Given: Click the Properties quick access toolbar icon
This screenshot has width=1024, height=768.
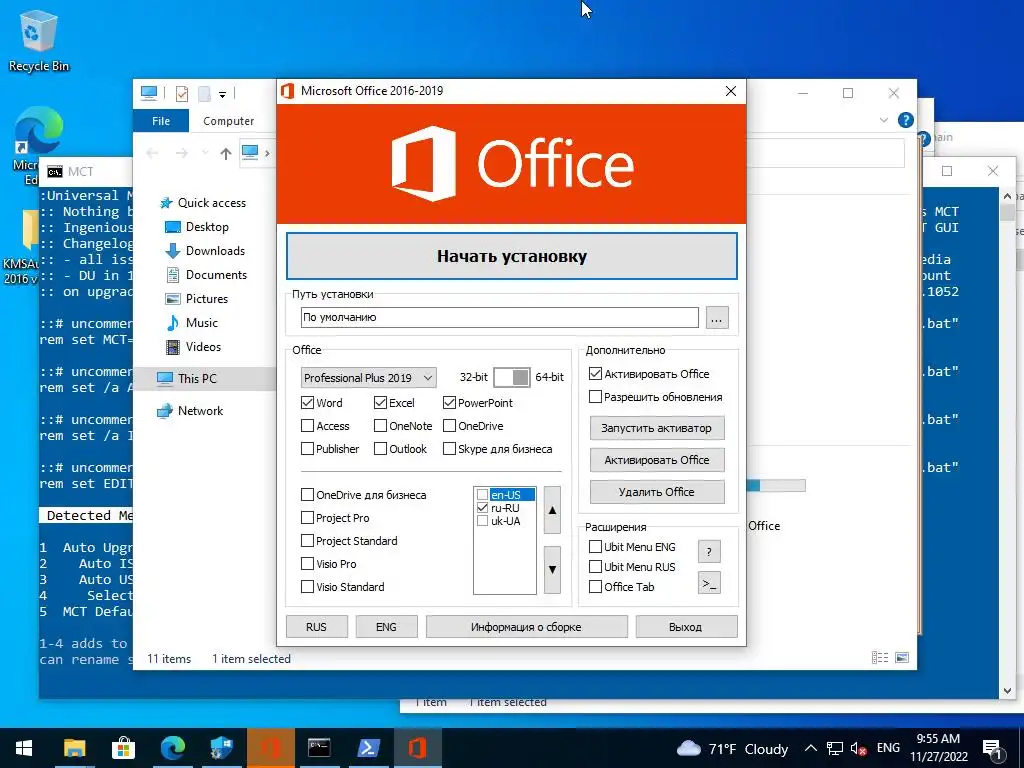Looking at the screenshot, I should coord(182,93).
